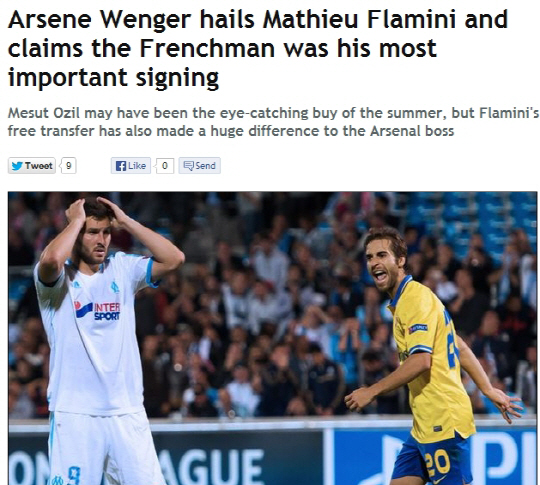Like the article on Facebook
The image size is (540, 485).
pyautogui.click(x=131, y=166)
